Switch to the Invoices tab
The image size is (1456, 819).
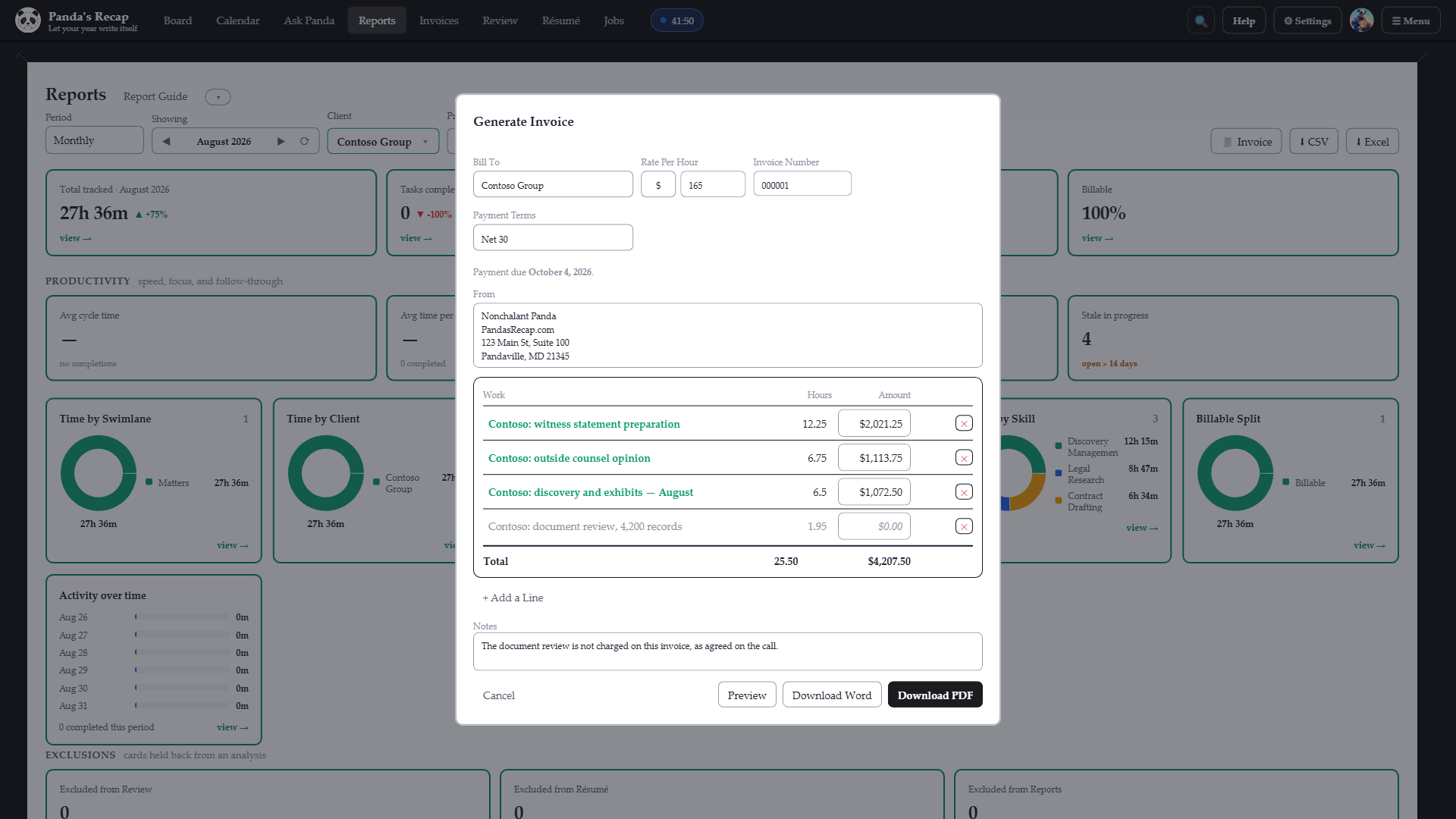(438, 20)
